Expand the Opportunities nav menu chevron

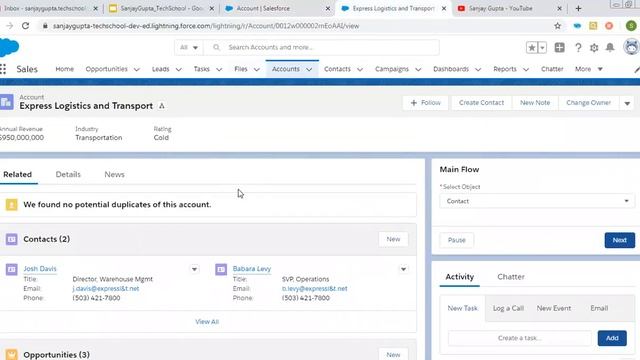point(137,69)
